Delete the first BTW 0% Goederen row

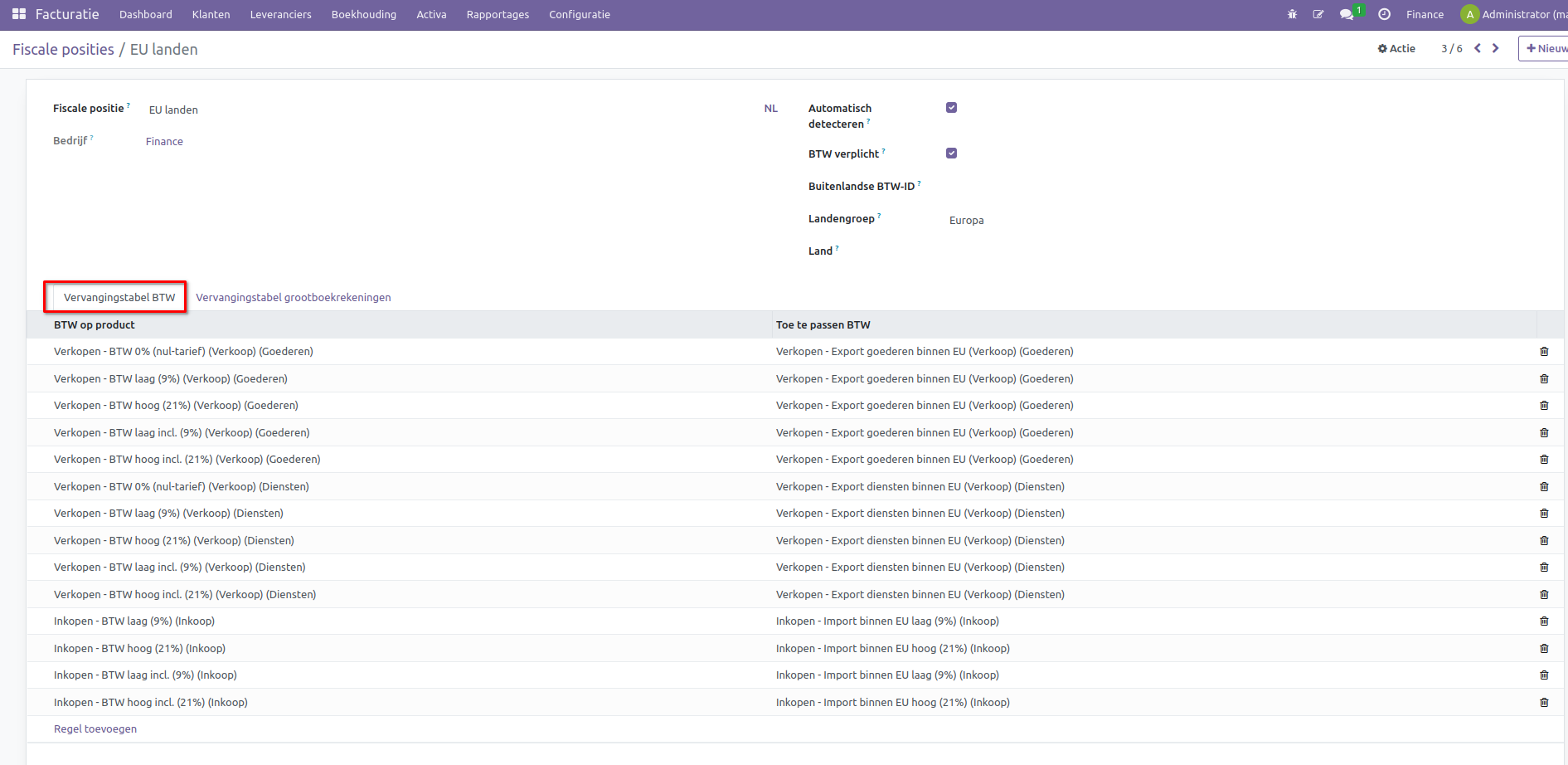[1544, 352]
